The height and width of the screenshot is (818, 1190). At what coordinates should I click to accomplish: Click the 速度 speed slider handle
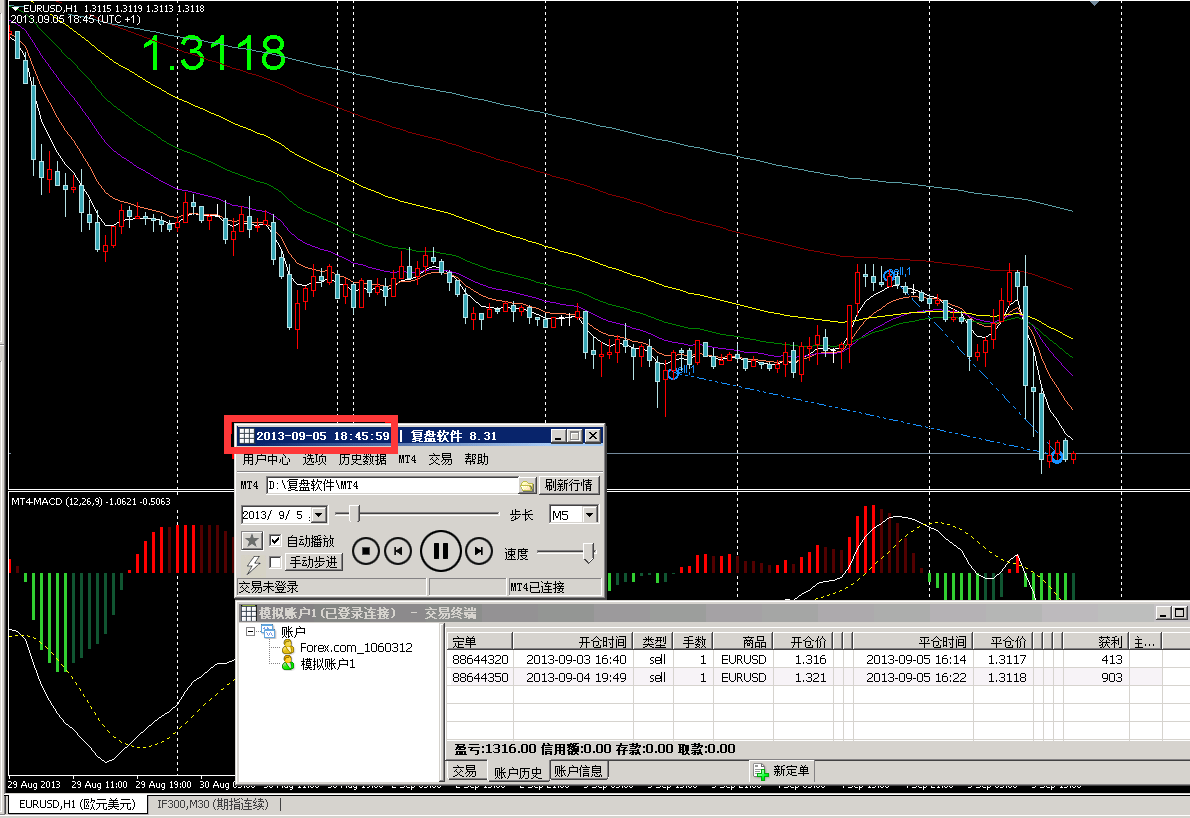(x=589, y=553)
